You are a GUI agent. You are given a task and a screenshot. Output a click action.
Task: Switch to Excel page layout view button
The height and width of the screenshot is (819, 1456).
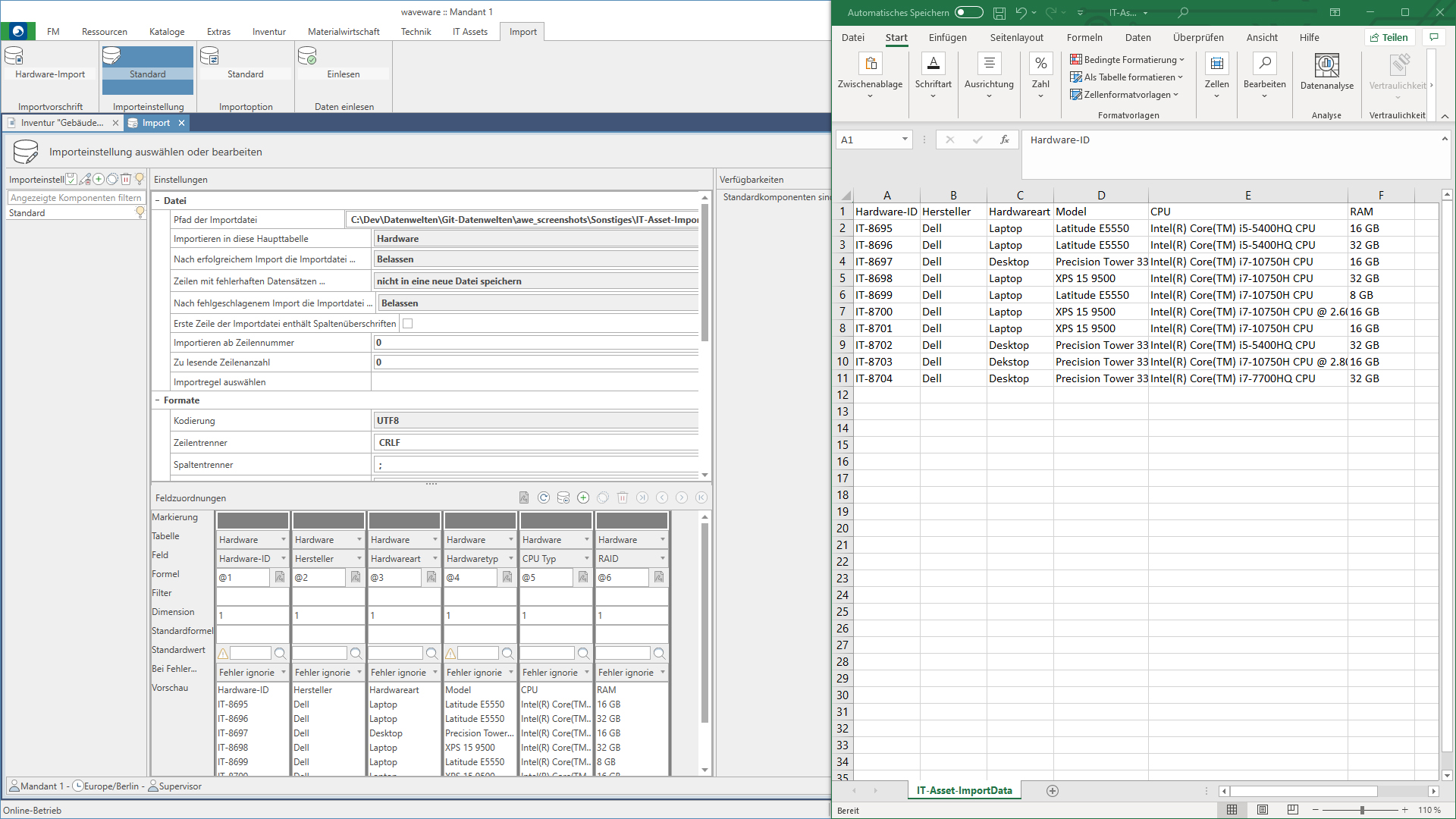pos(1263,810)
